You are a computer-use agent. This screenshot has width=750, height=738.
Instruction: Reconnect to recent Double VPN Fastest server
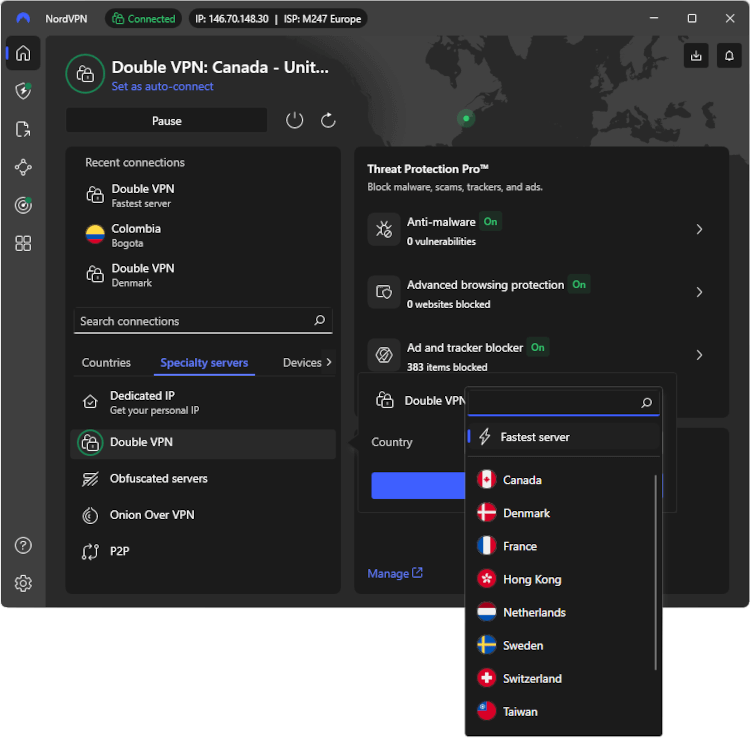point(203,196)
